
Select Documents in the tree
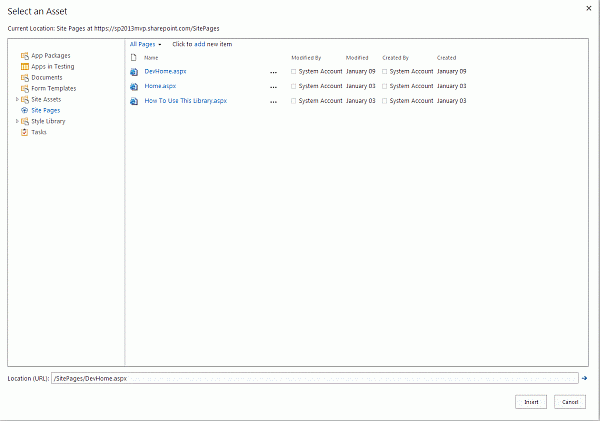(x=47, y=78)
